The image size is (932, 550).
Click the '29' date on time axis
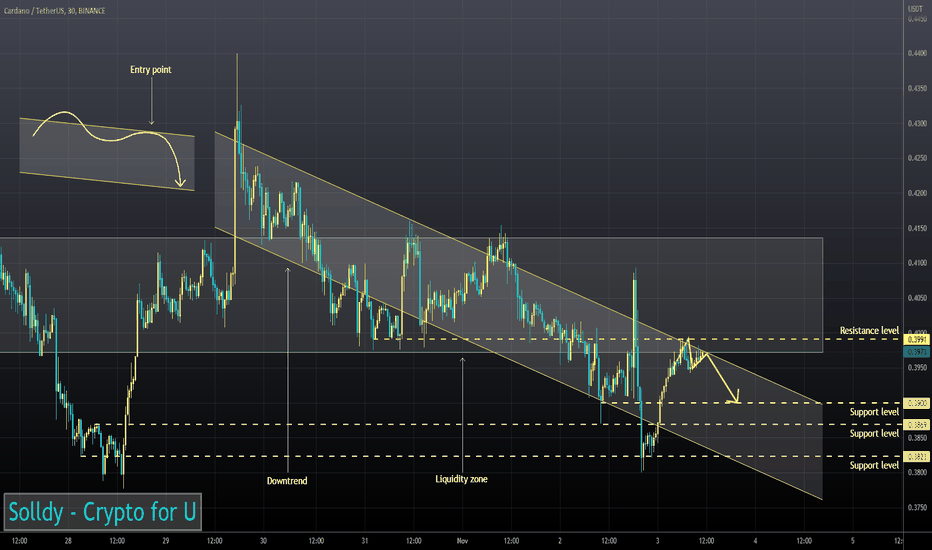[x=165, y=540]
